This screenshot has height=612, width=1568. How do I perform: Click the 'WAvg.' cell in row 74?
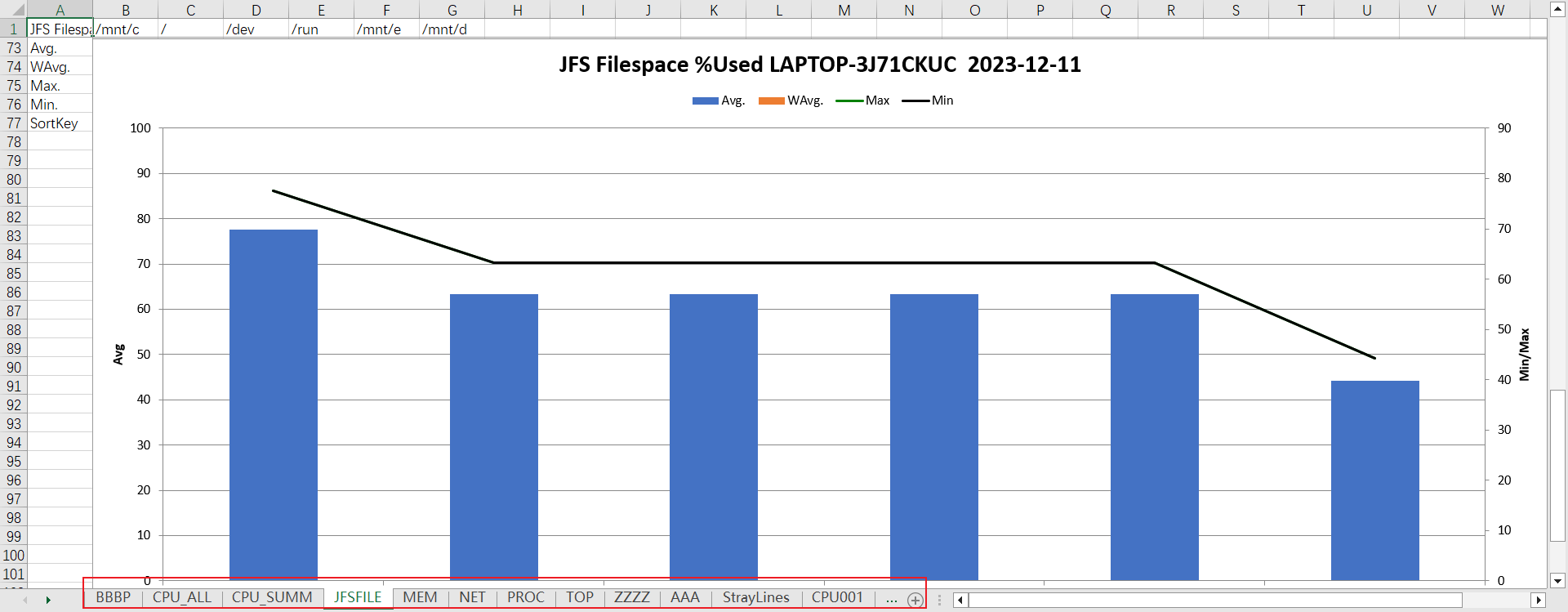(60, 67)
